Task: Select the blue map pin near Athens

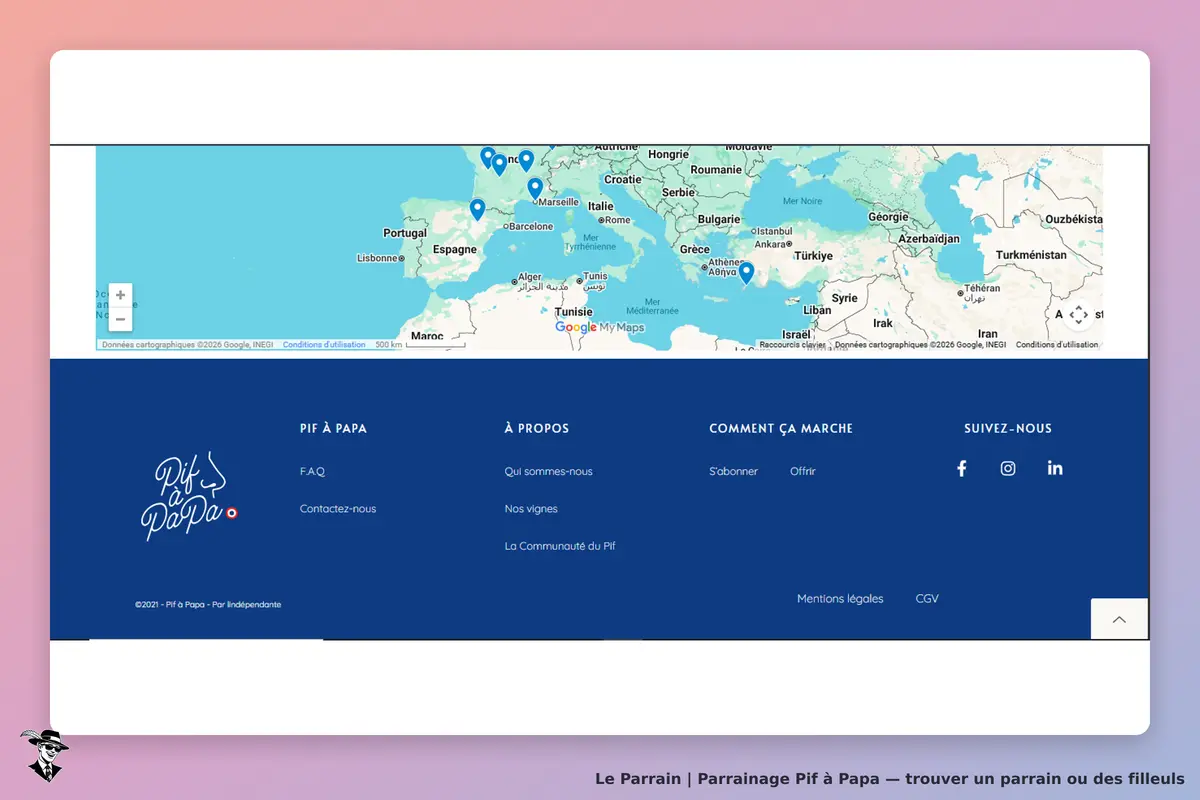Action: pyautogui.click(x=746, y=272)
